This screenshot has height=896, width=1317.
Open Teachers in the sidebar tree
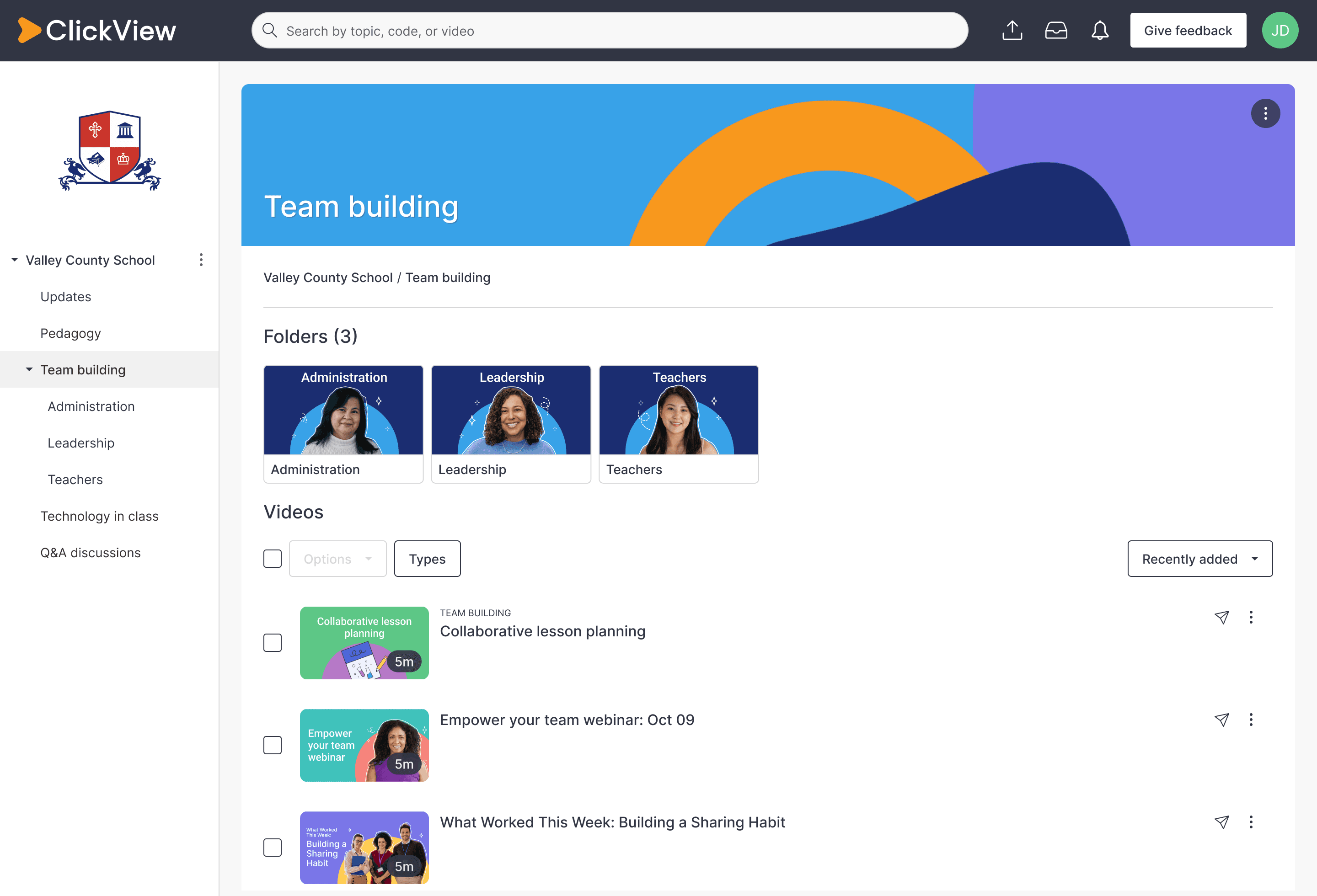pyautogui.click(x=75, y=480)
